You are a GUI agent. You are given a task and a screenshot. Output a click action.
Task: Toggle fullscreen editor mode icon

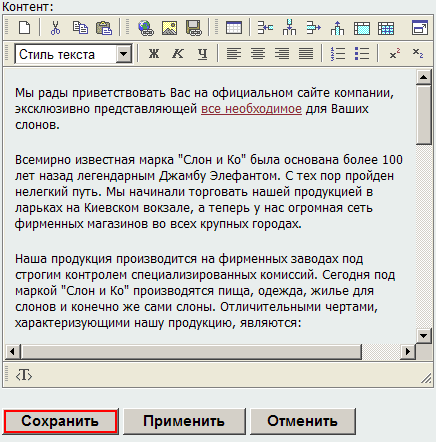pos(420,28)
